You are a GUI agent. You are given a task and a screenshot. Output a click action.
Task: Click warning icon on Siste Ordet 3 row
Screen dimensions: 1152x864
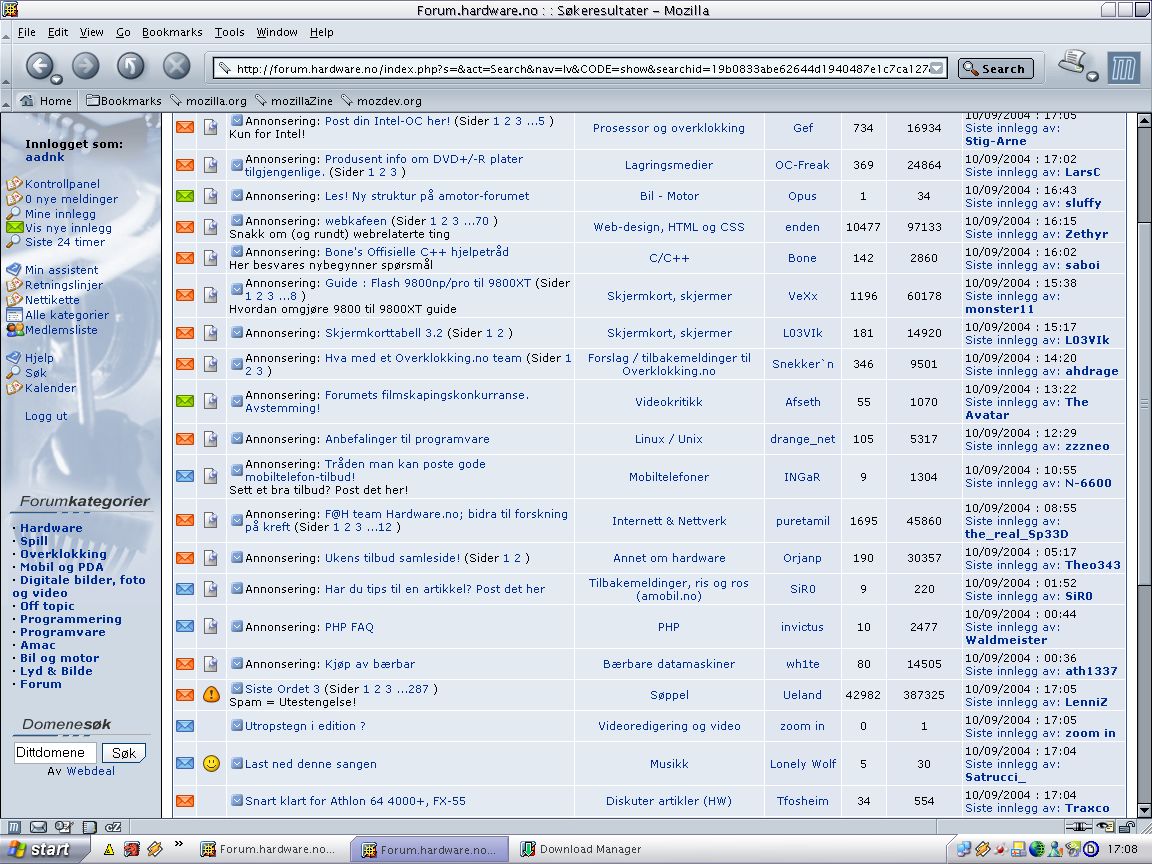(211, 694)
